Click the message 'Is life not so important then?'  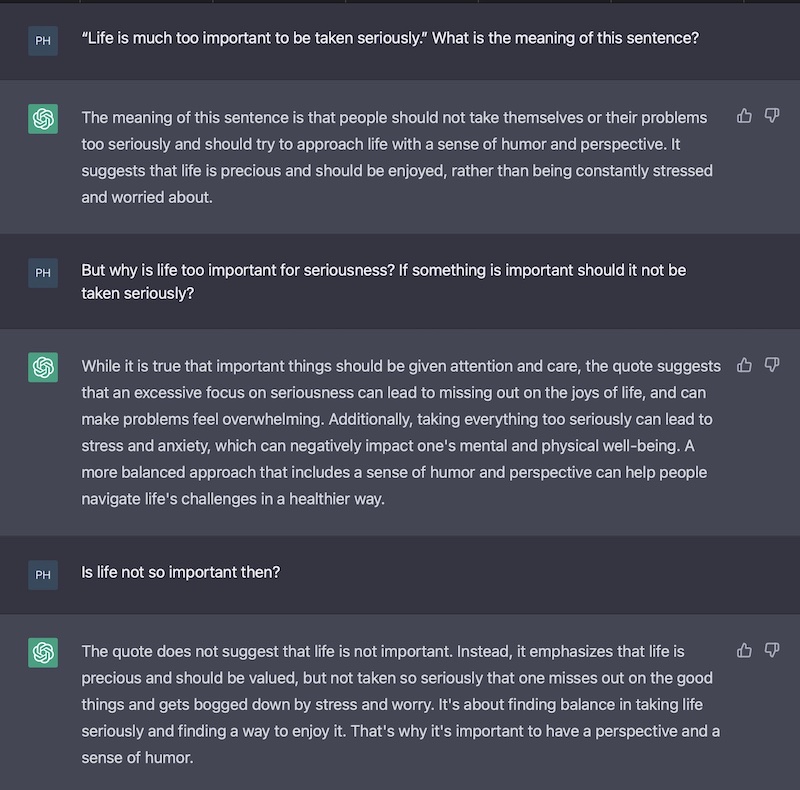point(181,573)
